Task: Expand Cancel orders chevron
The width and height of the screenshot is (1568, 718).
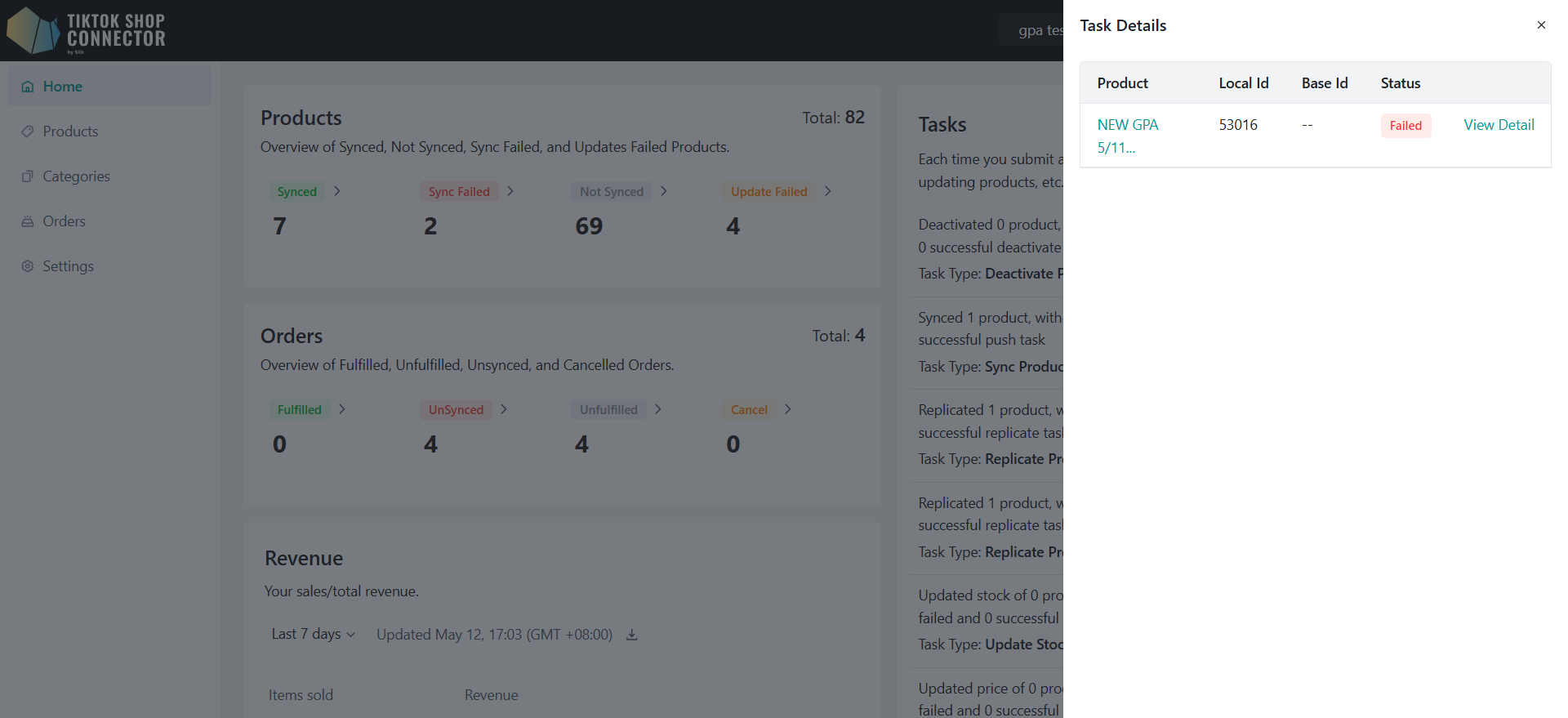Action: (788, 409)
